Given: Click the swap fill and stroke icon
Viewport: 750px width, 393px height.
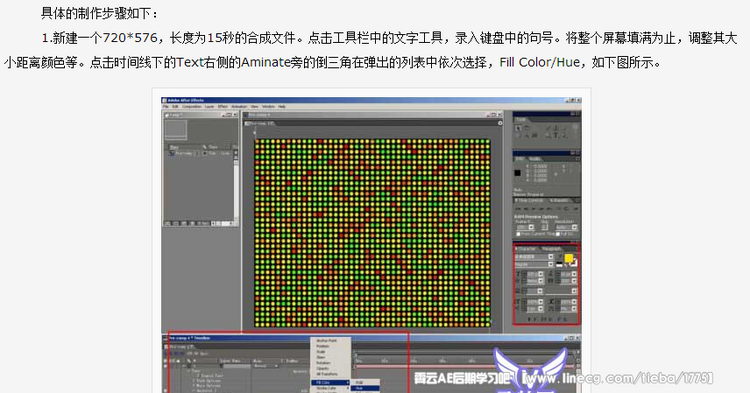Looking at the screenshot, I should point(574,263).
